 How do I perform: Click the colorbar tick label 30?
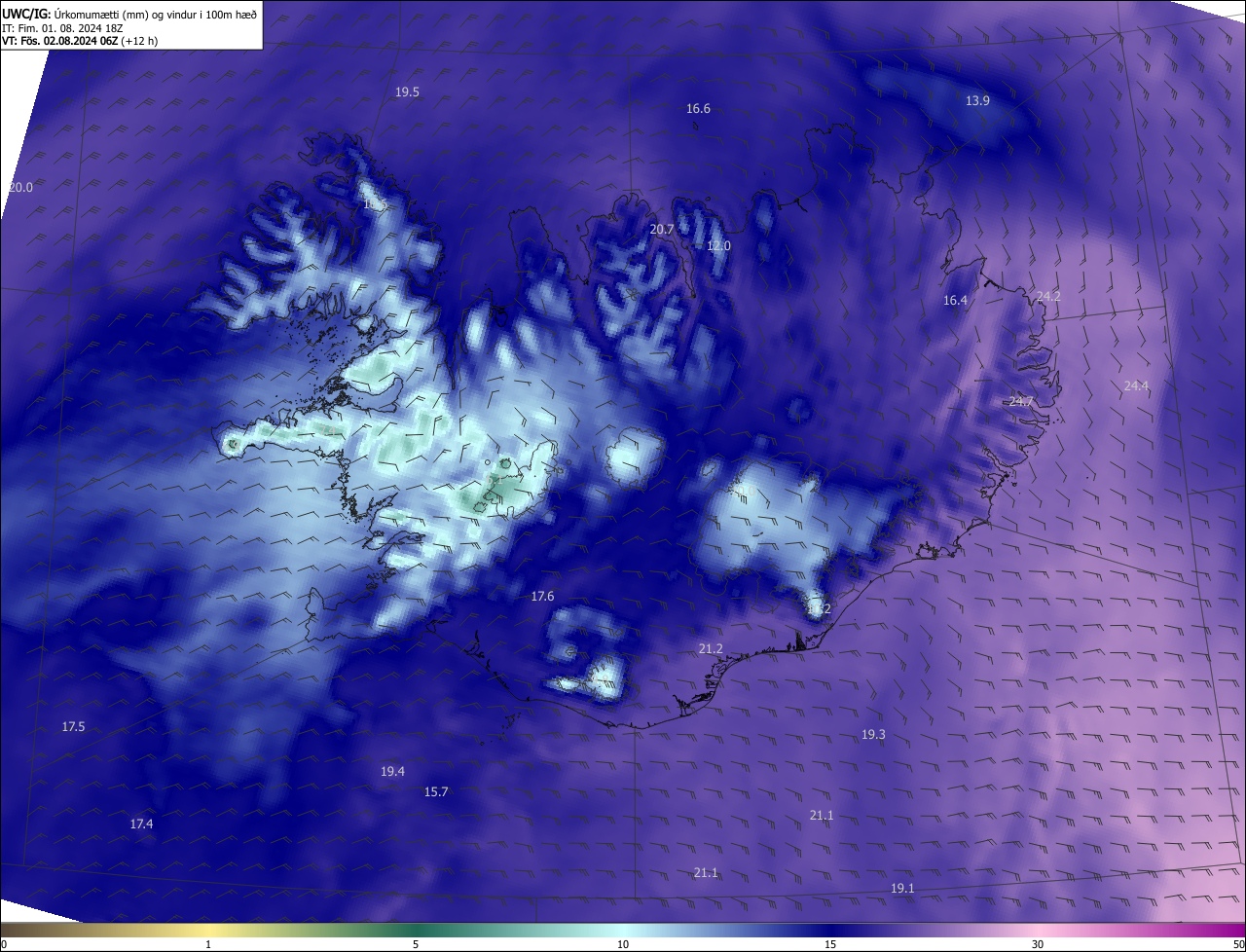coord(1038,944)
